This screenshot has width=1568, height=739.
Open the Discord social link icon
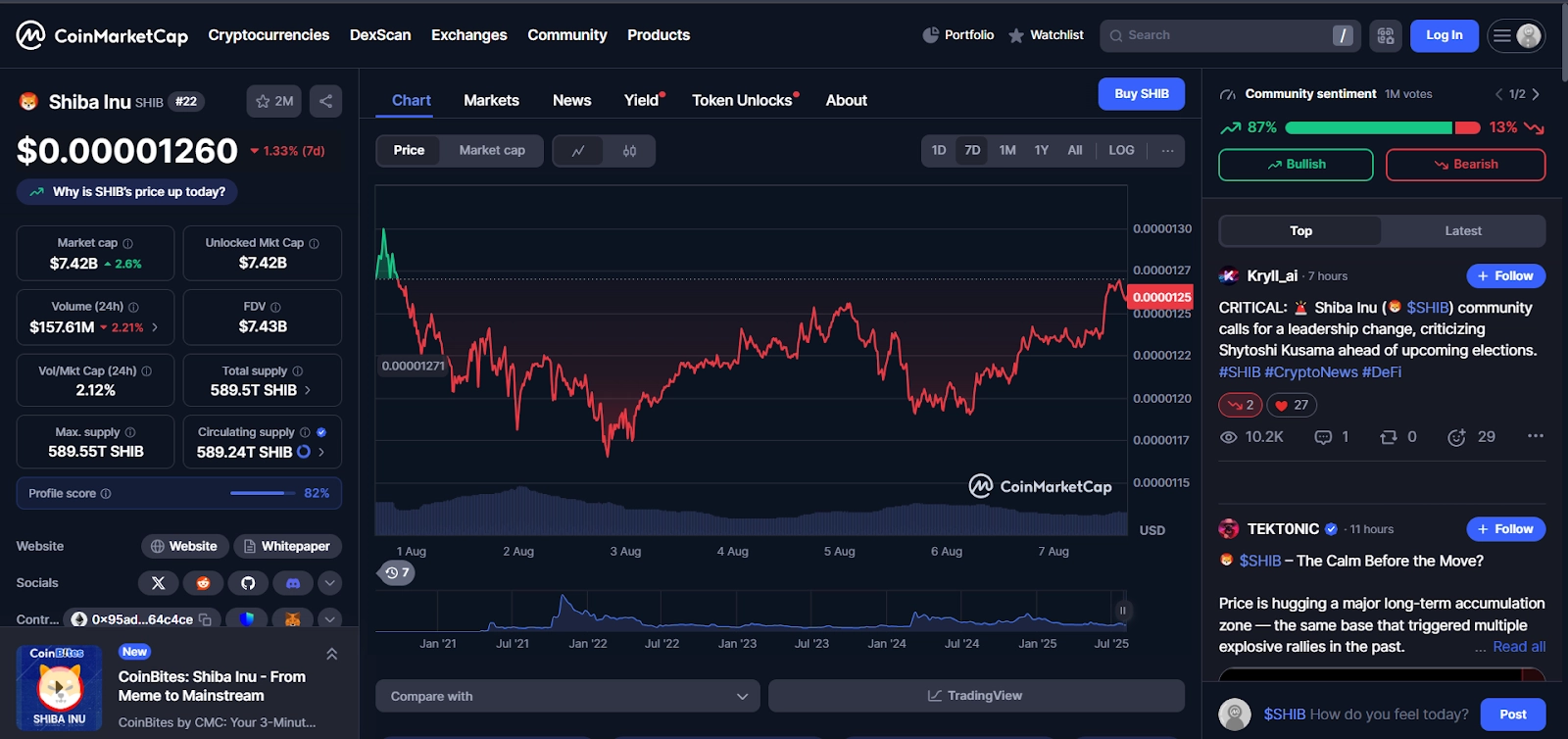[292, 583]
